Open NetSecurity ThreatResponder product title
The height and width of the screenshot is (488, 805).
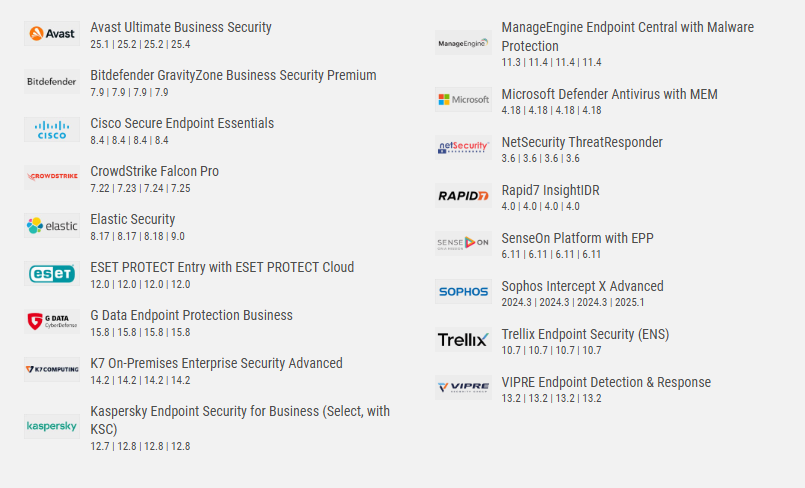click(582, 142)
